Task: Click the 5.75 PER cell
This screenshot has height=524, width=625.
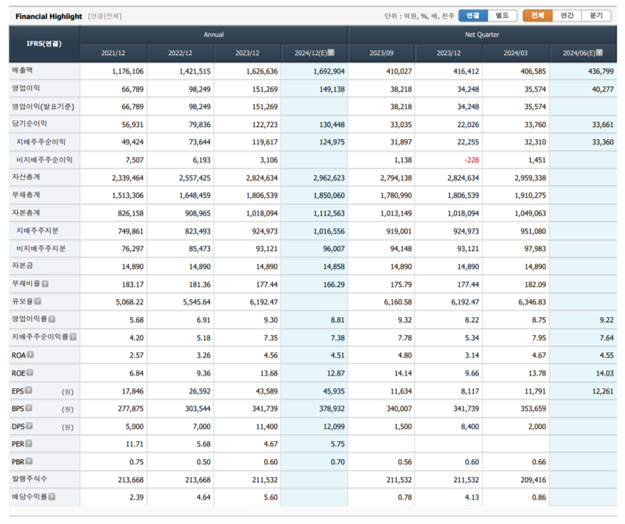Action: click(x=314, y=444)
